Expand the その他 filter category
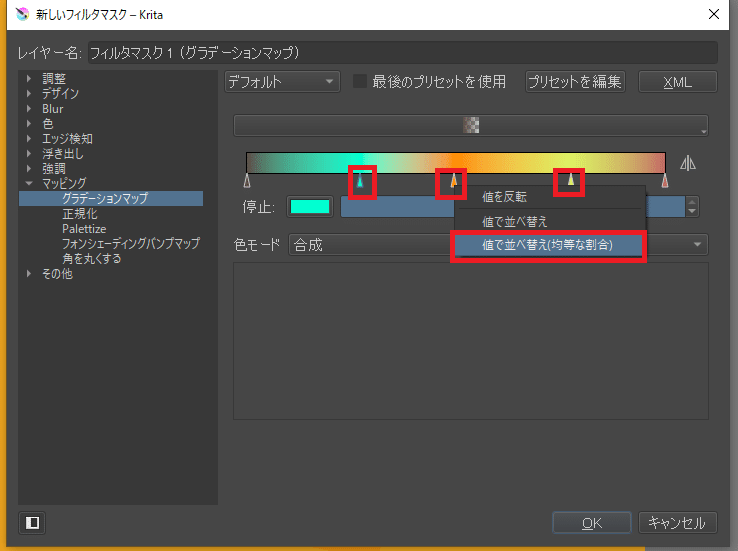This screenshot has height=551, width=738. tap(29, 273)
